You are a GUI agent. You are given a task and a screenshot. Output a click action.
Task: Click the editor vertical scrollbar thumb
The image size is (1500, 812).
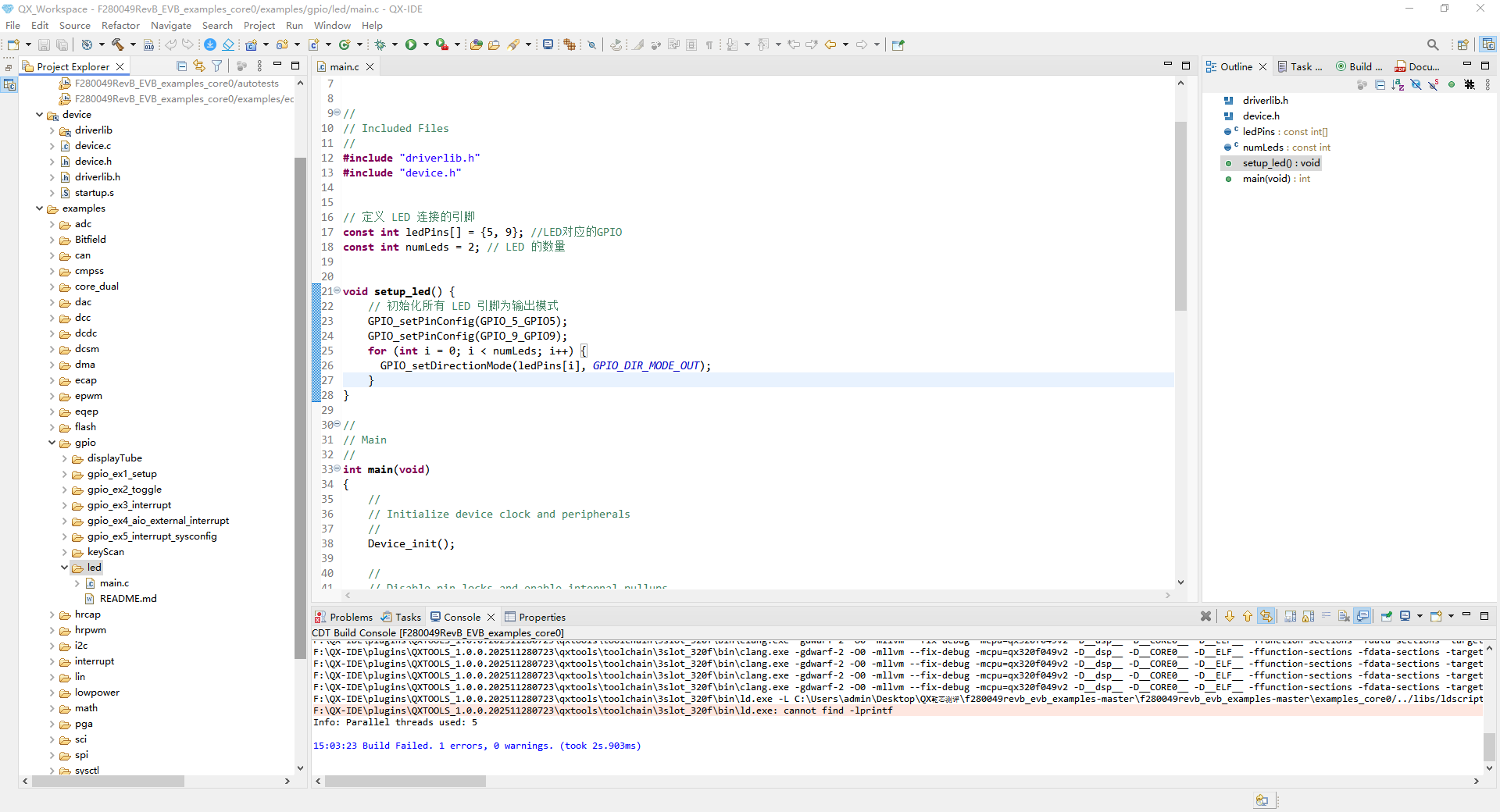(1180, 215)
